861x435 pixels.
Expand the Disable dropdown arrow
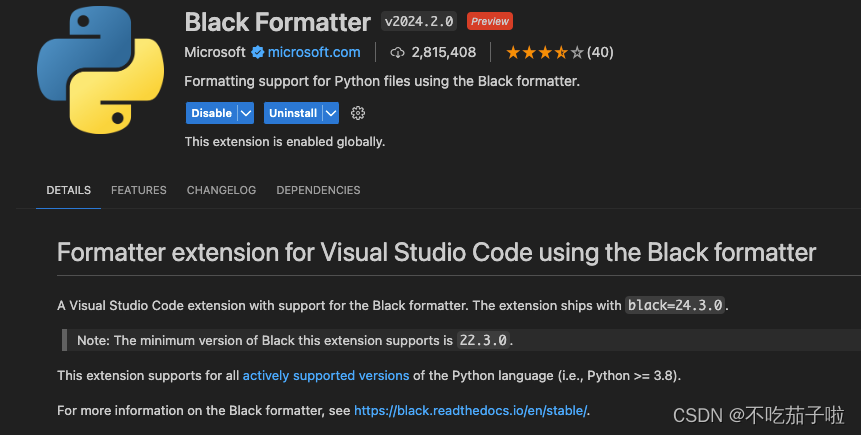coord(246,113)
